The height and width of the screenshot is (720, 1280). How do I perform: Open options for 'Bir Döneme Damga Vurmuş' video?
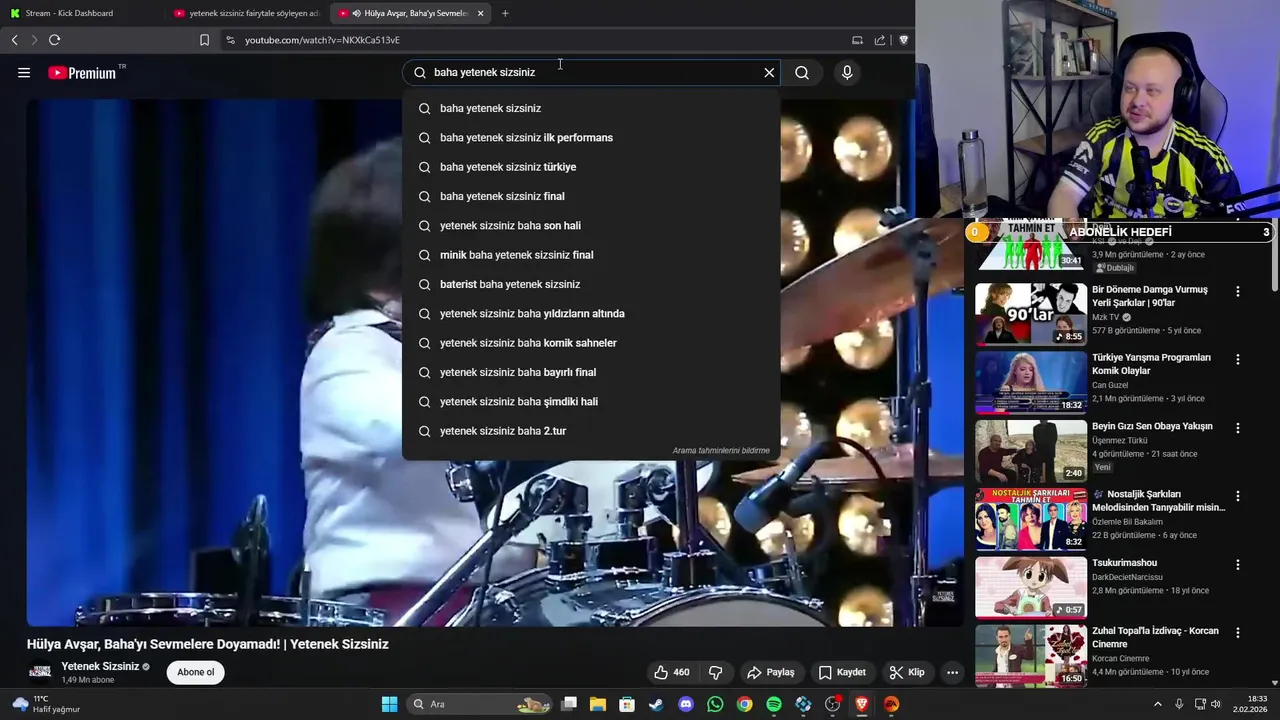click(x=1237, y=292)
